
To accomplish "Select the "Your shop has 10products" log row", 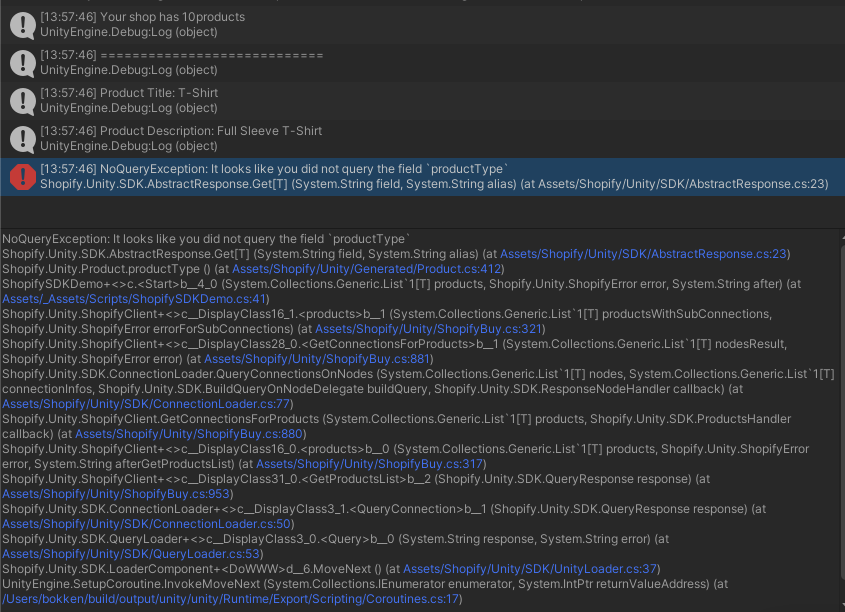I will coord(422,25).
